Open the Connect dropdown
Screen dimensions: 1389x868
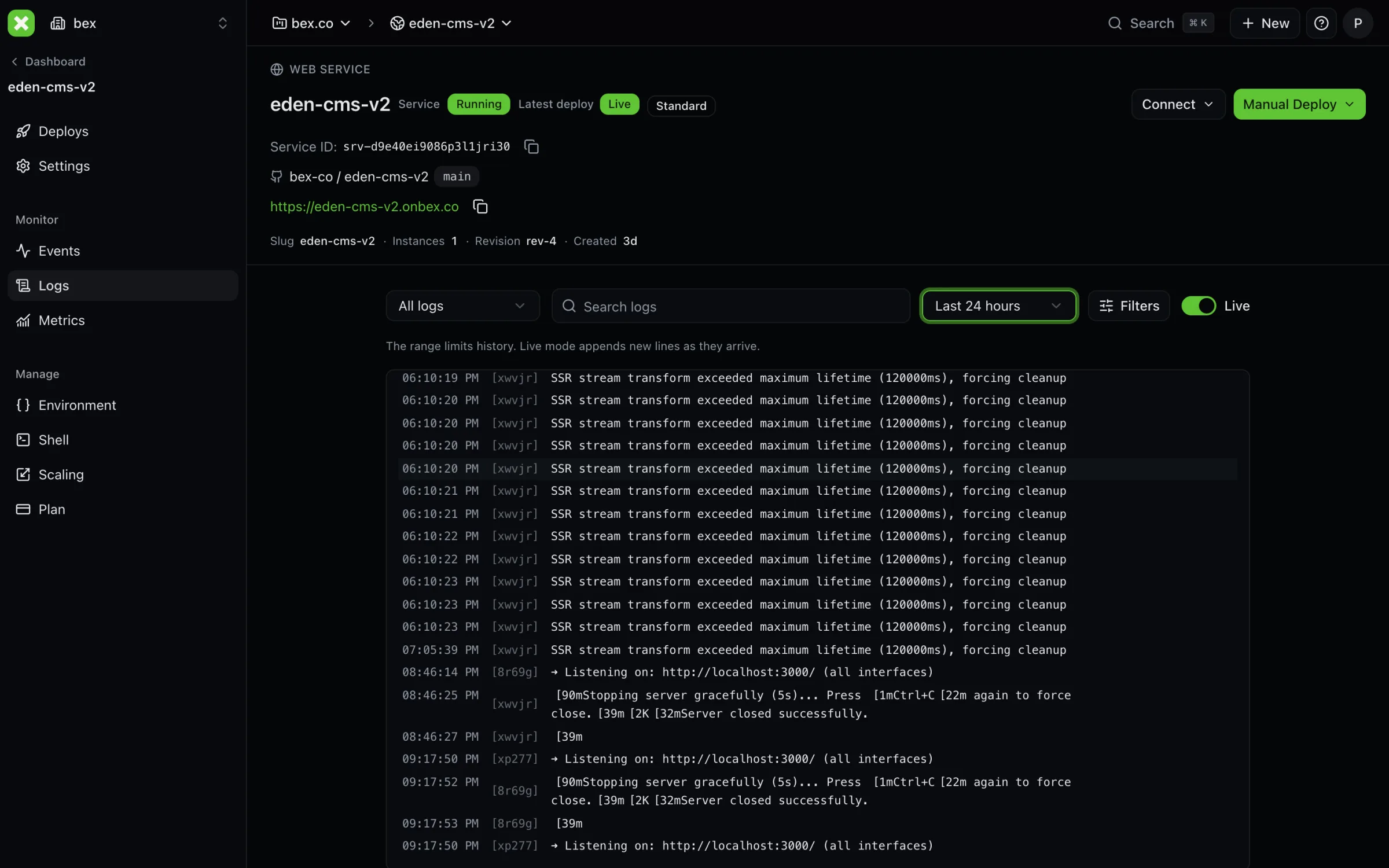pyautogui.click(x=1178, y=104)
